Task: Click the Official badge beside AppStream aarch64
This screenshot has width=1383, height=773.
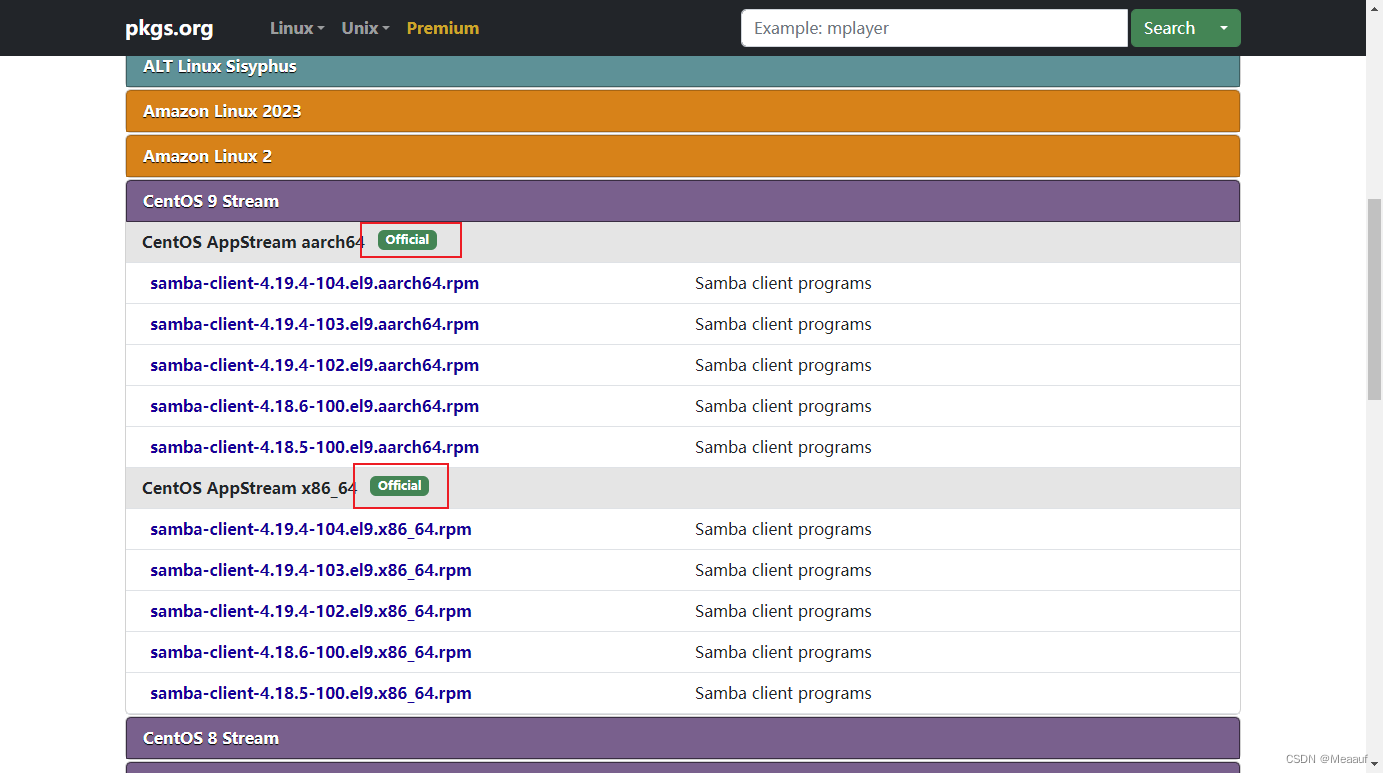Action: tap(407, 240)
